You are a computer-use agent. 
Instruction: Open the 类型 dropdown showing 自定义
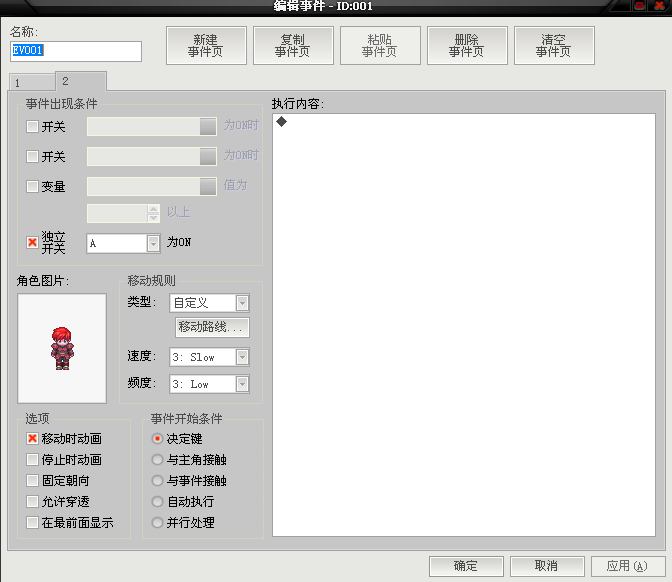pyautogui.click(x=210, y=303)
